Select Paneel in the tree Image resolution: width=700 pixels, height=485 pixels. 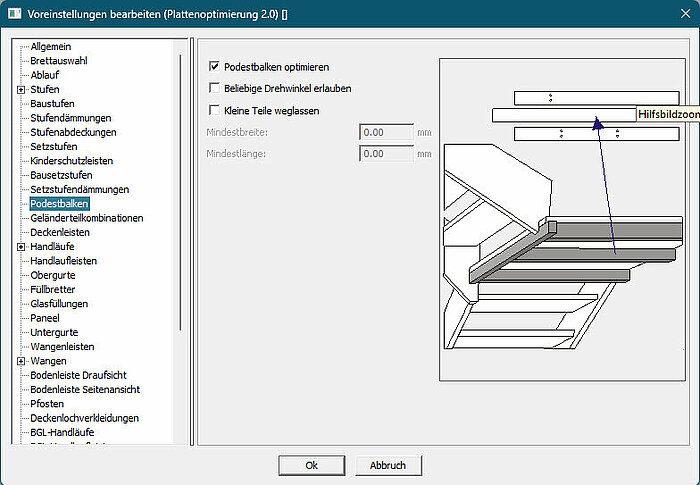(45, 318)
